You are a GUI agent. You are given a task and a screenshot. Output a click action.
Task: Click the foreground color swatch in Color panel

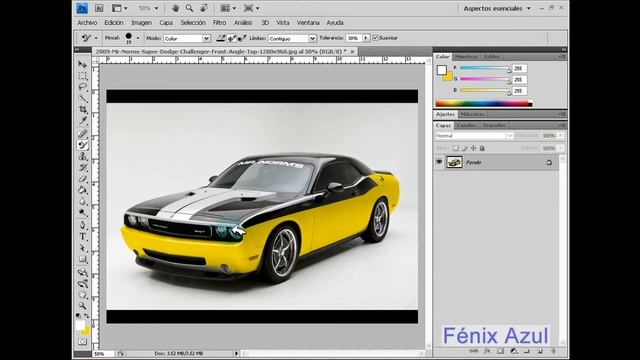pos(442,70)
